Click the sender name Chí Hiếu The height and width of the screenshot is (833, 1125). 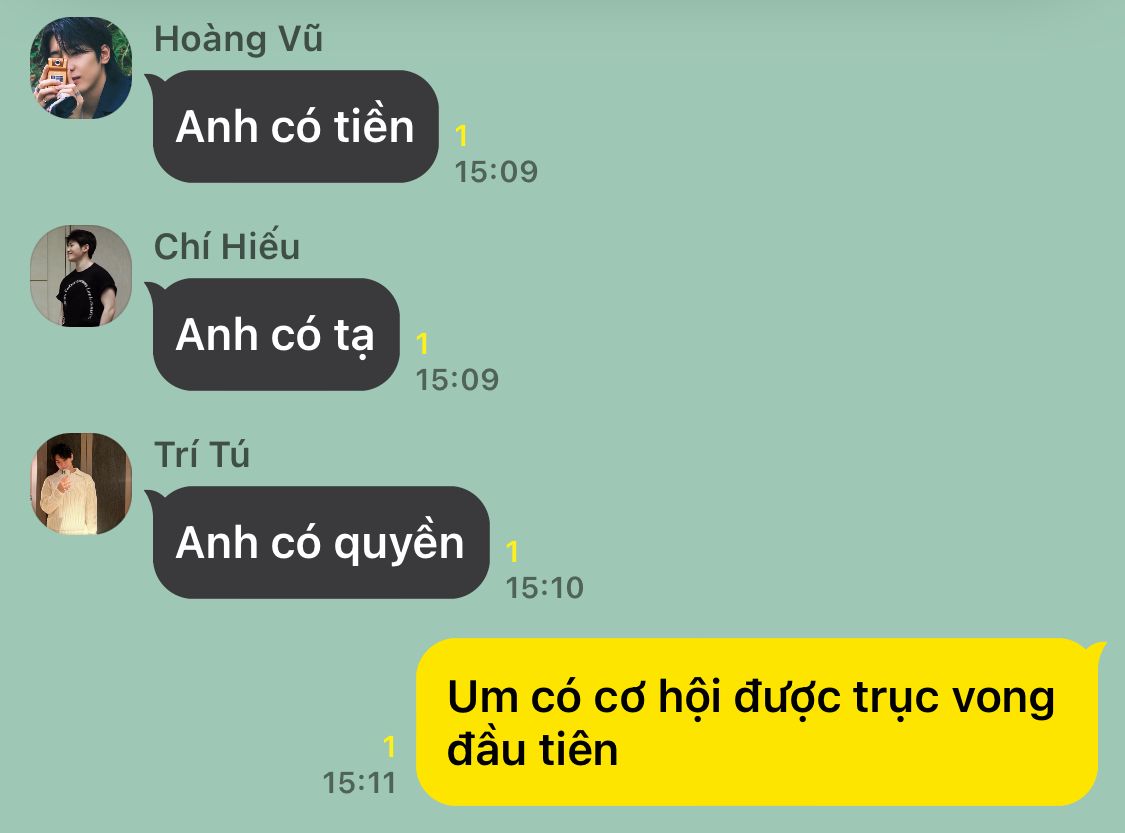pos(227,247)
